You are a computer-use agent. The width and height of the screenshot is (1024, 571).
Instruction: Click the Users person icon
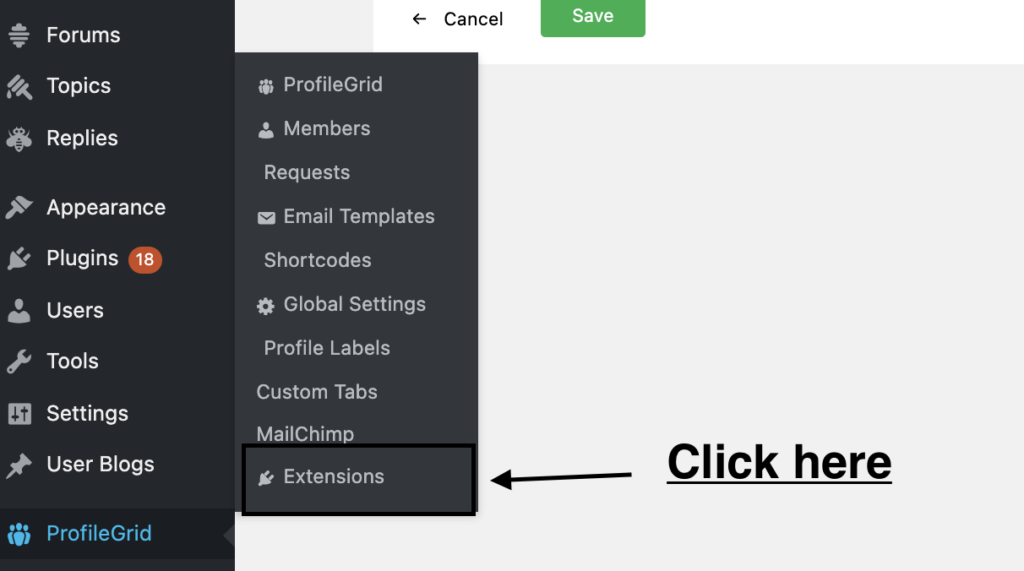18,311
